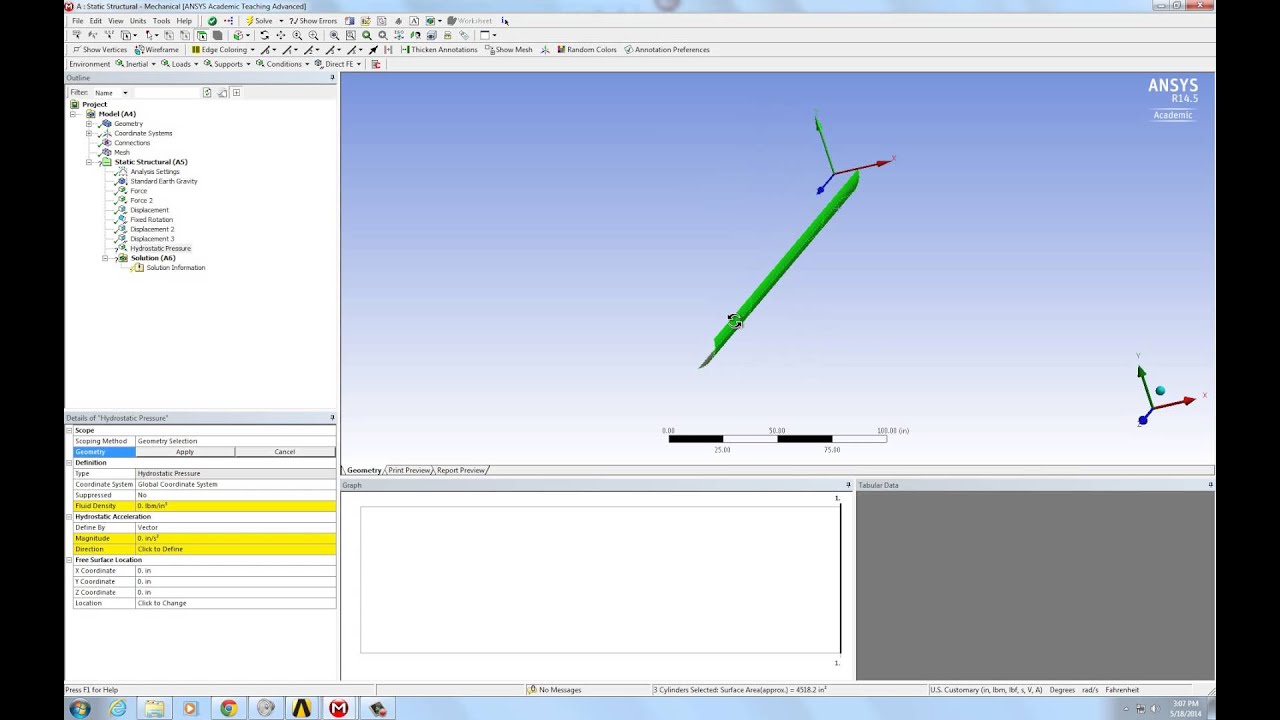The image size is (1280, 720).
Task: Select the Rotate view tool
Action: tap(264, 35)
